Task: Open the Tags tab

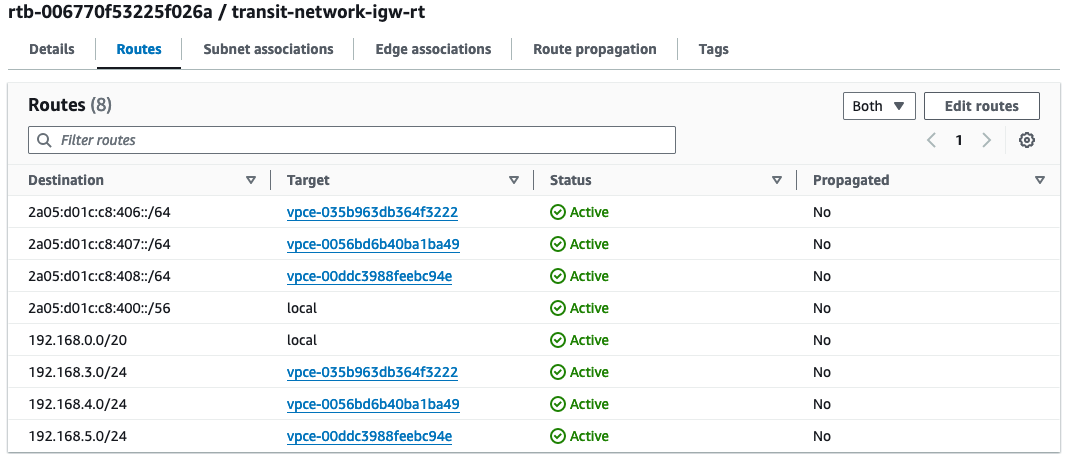Action: (x=714, y=49)
